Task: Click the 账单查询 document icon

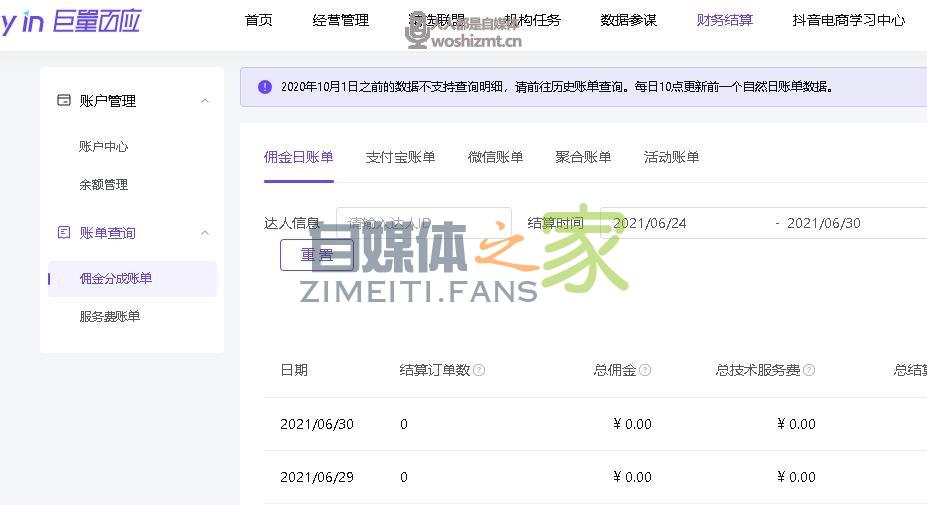Action: [x=64, y=232]
